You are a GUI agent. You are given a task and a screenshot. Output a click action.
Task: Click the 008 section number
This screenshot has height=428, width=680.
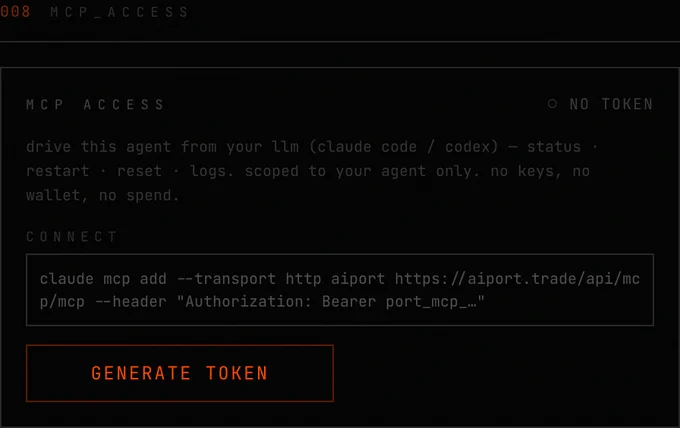pyautogui.click(x=15, y=11)
